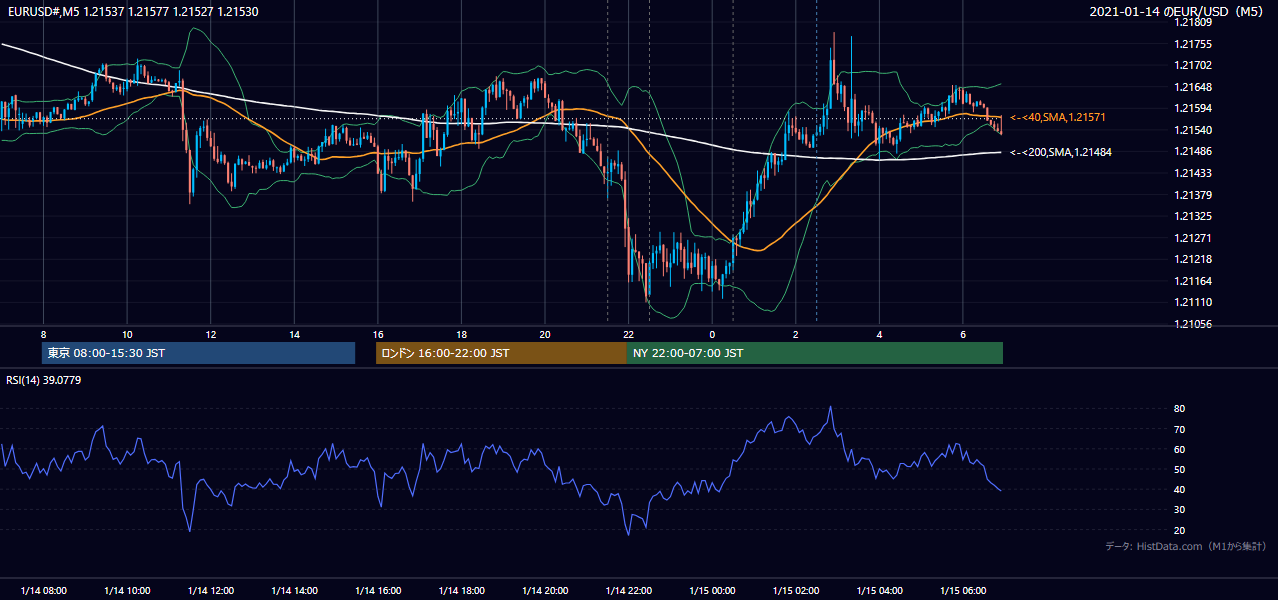Image resolution: width=1278 pixels, height=600 pixels.
Task: Click the ロンドン 16:00-22:00 JST session bar
Action: (x=501, y=353)
